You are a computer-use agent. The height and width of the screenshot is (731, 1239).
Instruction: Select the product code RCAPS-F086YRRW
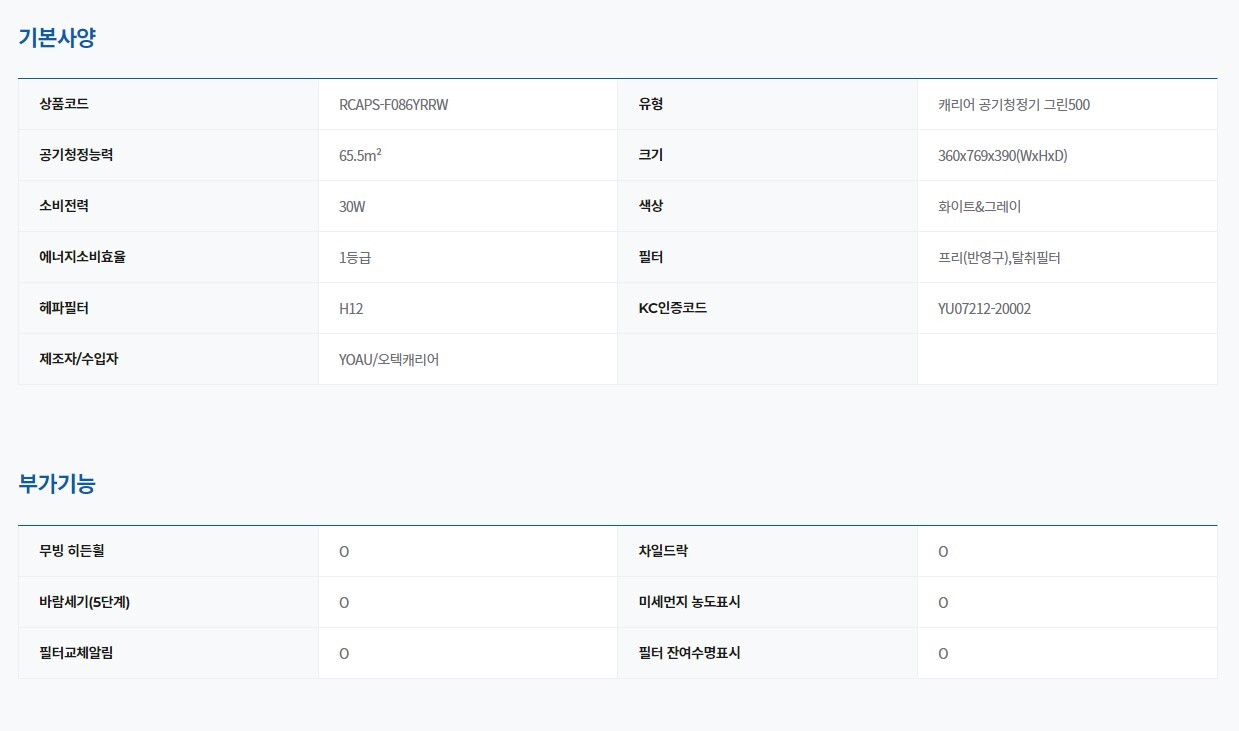394,105
